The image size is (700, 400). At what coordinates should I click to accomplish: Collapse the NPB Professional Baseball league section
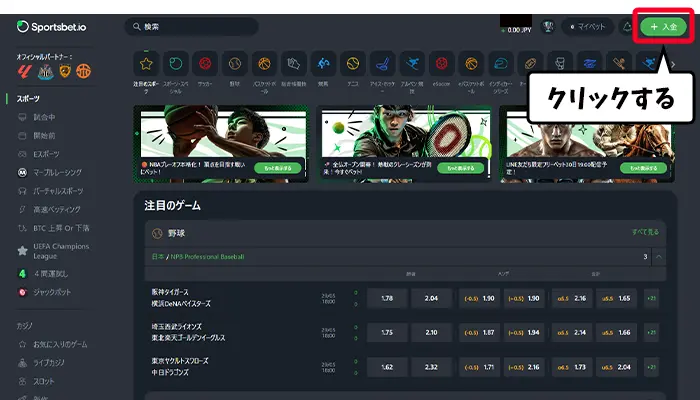(658, 257)
